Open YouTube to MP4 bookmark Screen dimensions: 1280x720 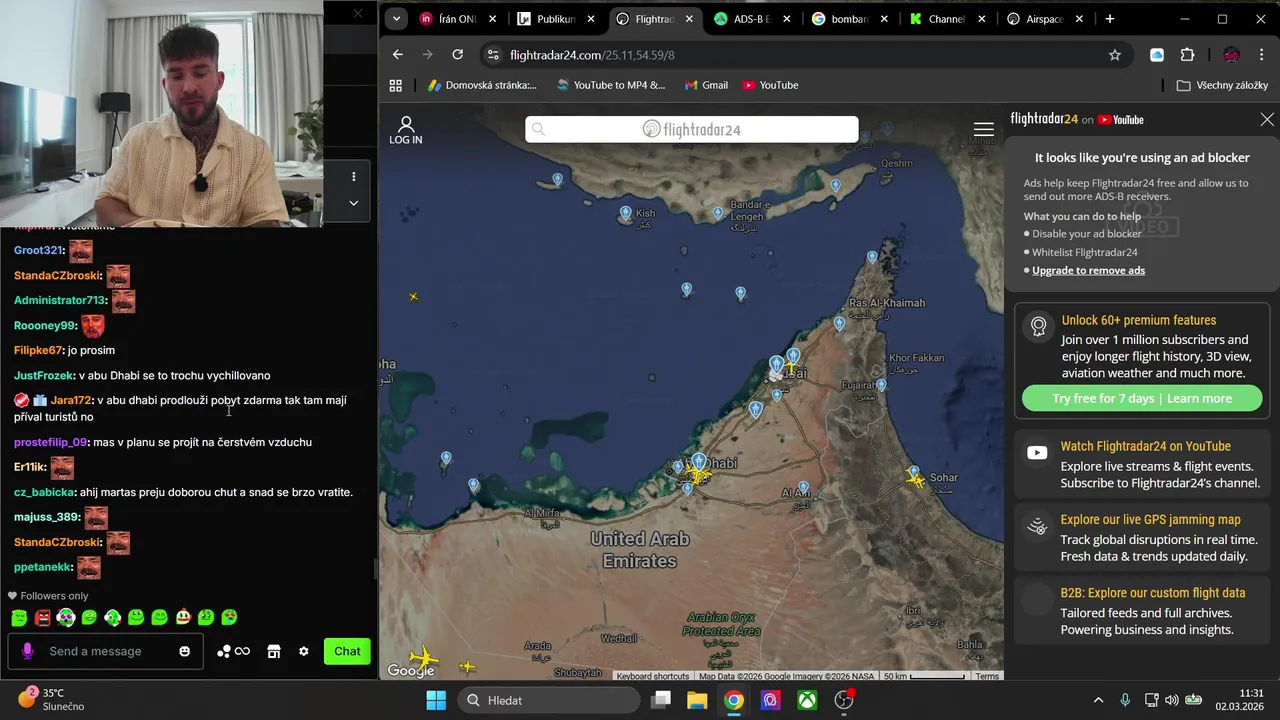click(610, 85)
